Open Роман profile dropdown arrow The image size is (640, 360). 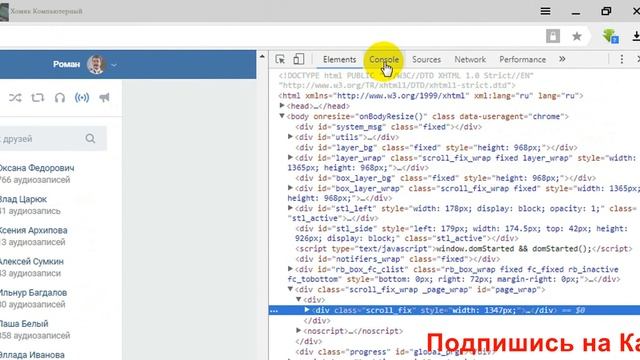pos(114,65)
